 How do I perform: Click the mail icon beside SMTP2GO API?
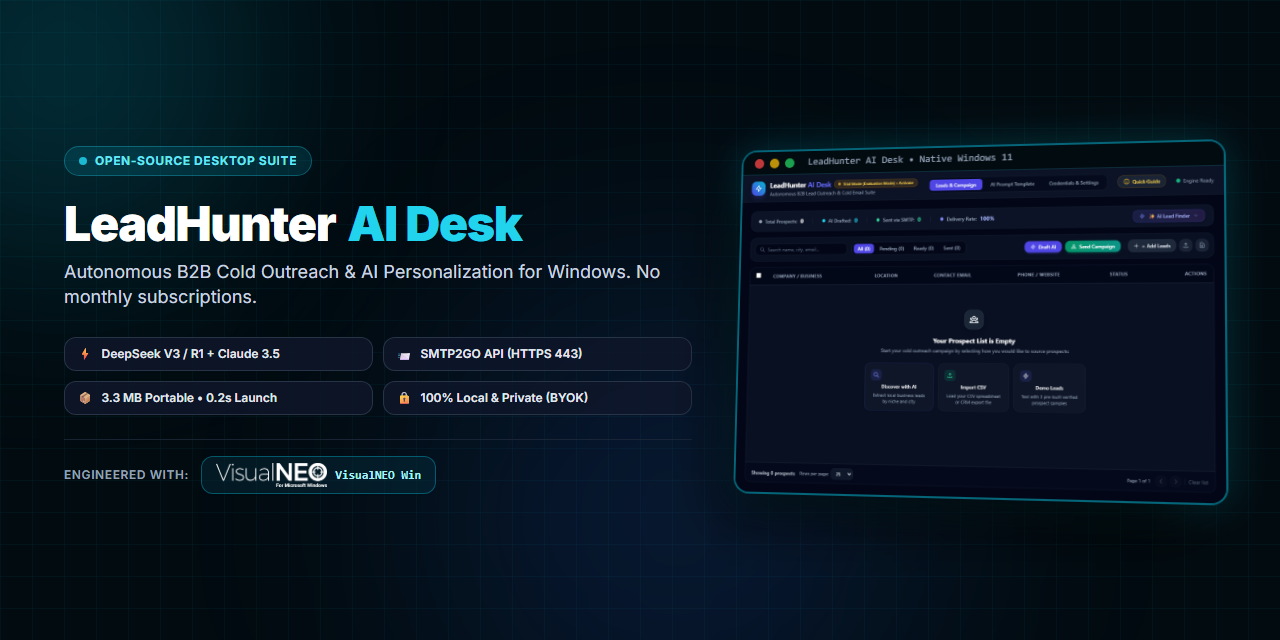[x=404, y=355]
